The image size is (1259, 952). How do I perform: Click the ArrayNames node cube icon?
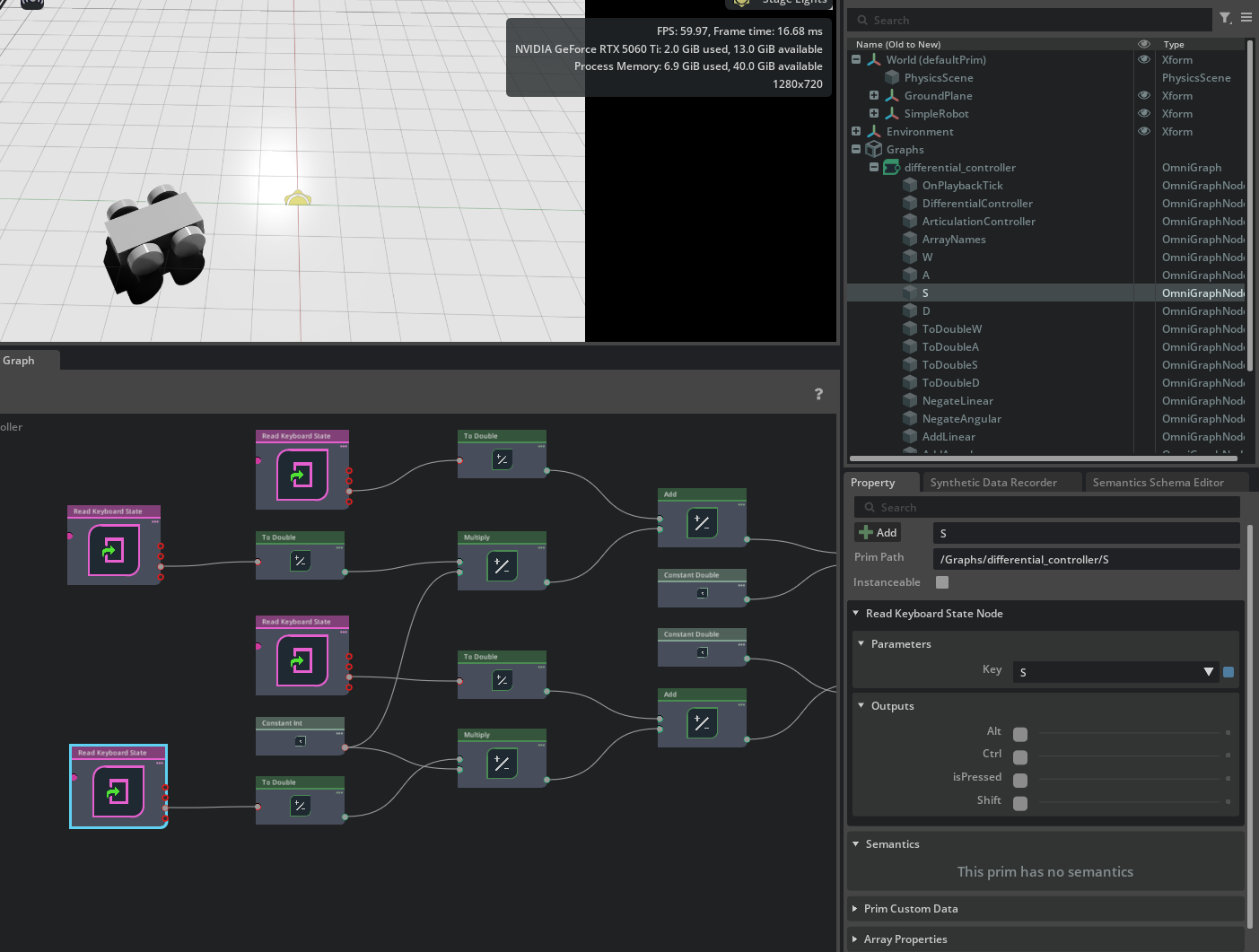point(910,240)
